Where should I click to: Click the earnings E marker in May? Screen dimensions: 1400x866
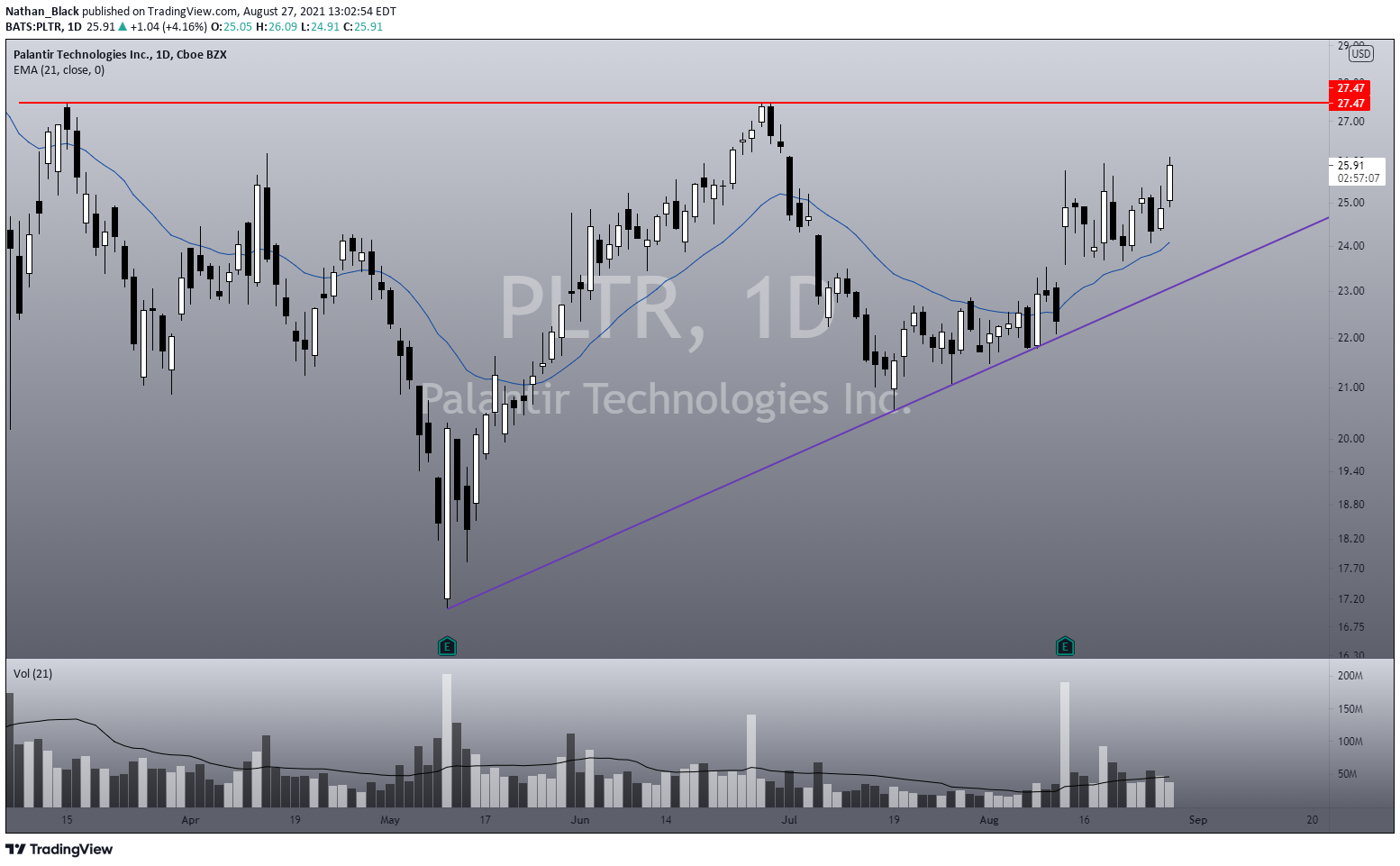[447, 645]
